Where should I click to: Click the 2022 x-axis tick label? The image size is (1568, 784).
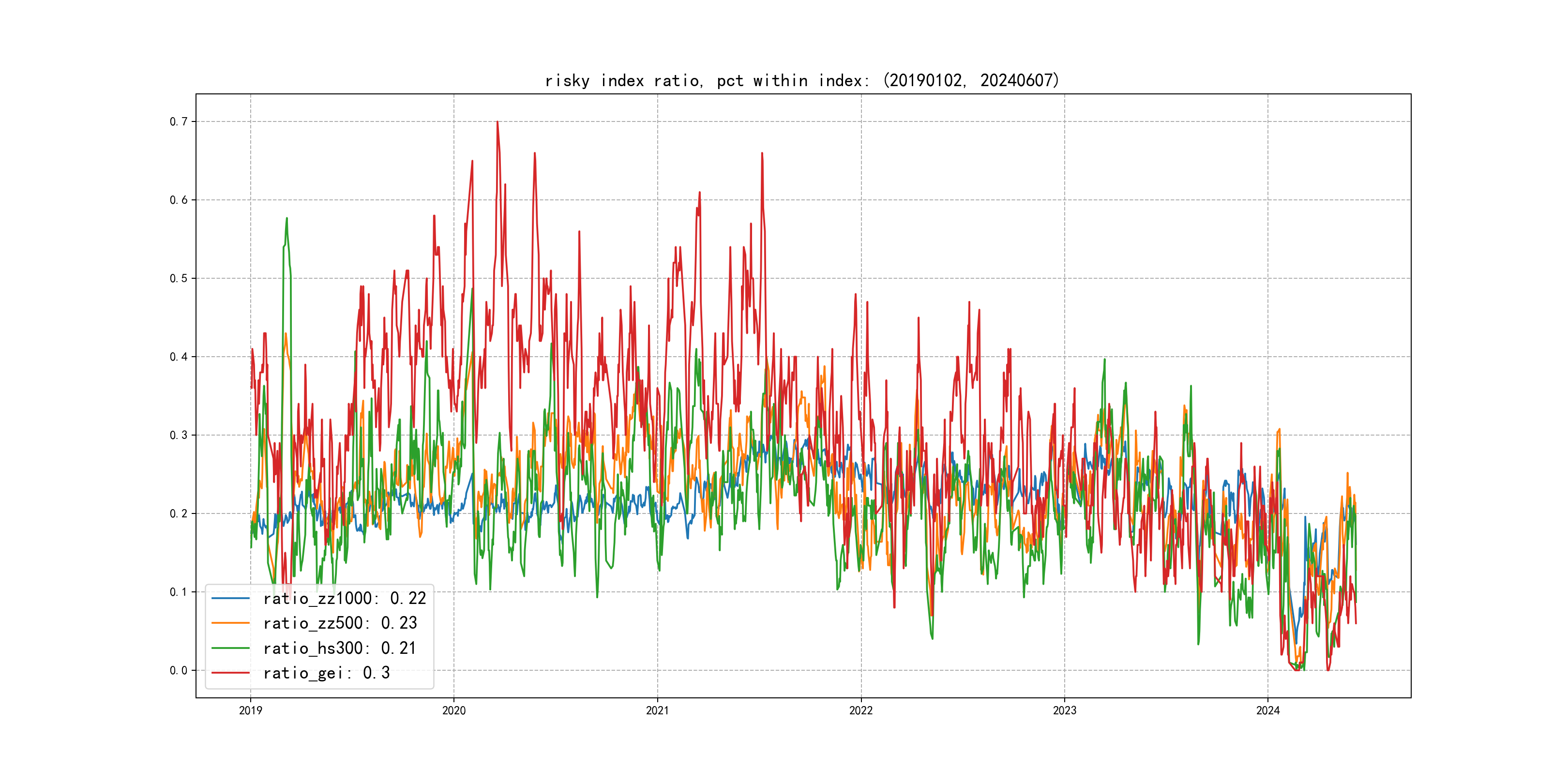coord(860,710)
